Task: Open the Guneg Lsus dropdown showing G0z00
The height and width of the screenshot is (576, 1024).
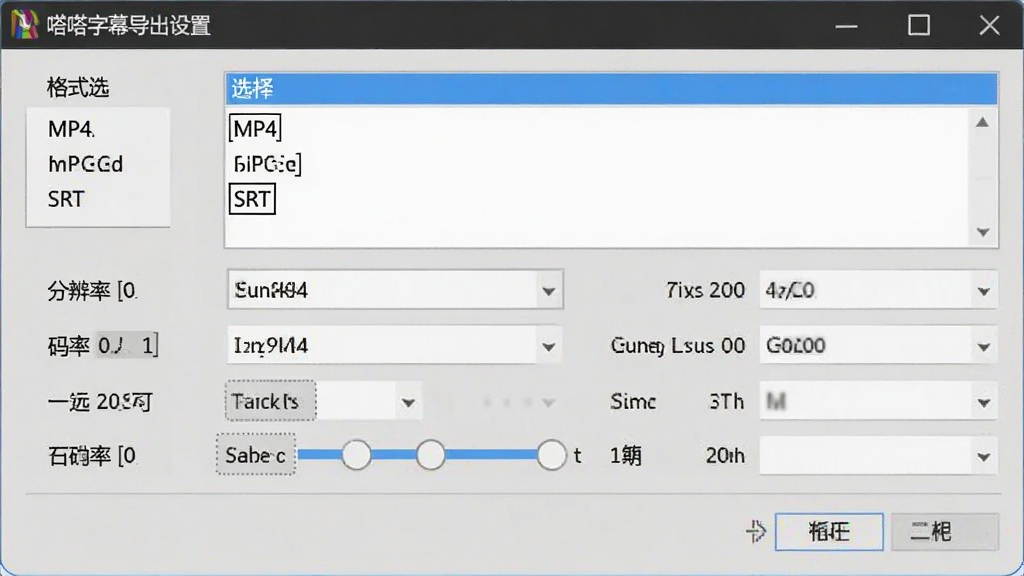Action: pos(878,345)
